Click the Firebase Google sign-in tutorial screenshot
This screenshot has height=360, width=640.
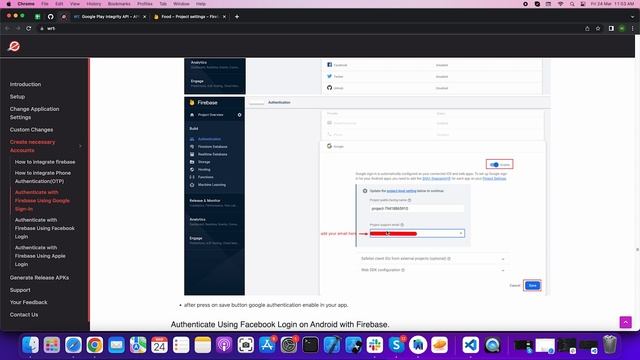point(367,196)
